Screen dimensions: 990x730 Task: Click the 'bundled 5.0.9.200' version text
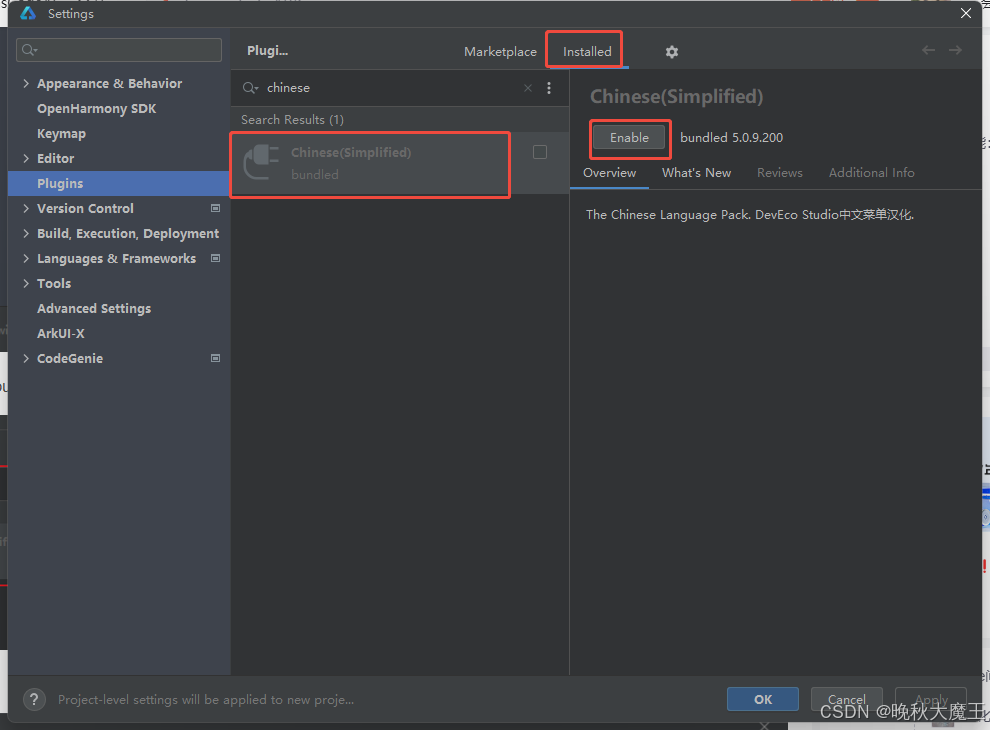click(731, 138)
